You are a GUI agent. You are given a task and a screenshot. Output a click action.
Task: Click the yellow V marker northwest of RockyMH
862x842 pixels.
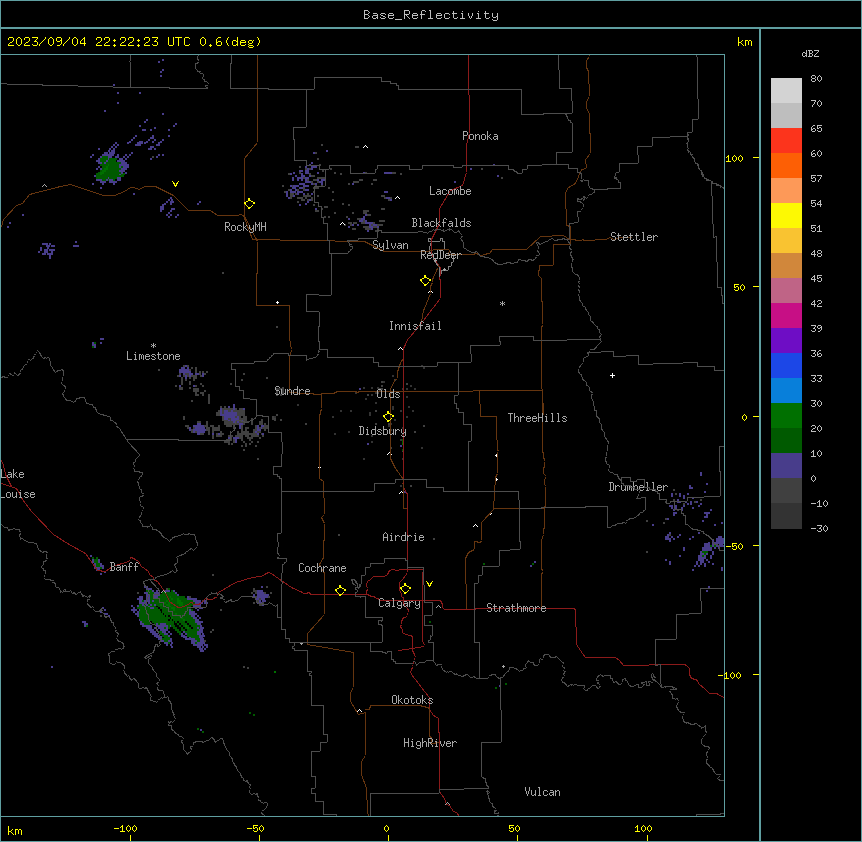tap(175, 184)
